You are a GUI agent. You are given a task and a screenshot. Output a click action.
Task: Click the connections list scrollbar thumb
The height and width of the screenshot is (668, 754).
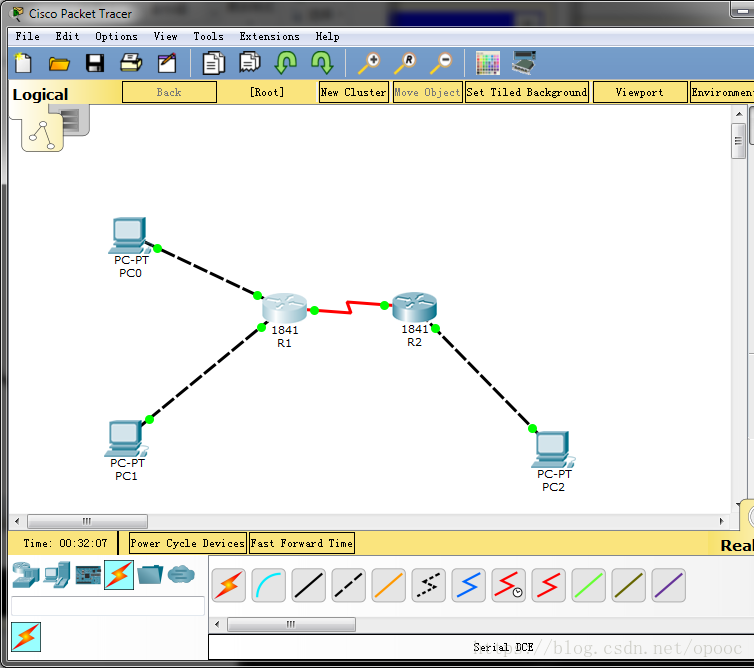tap(291, 624)
